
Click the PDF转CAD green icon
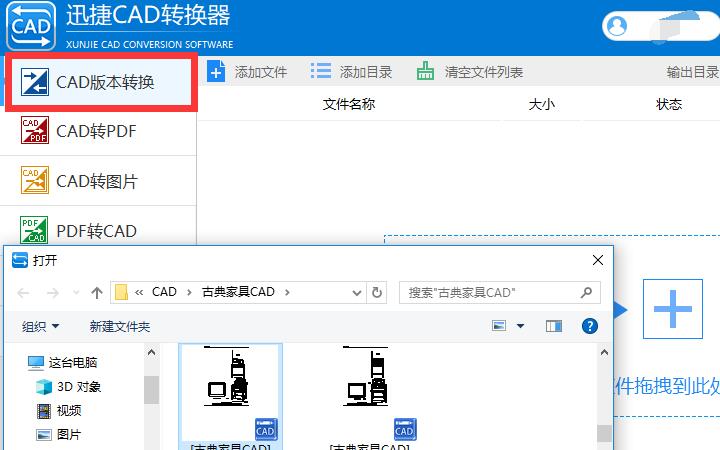pyautogui.click(x=34, y=230)
